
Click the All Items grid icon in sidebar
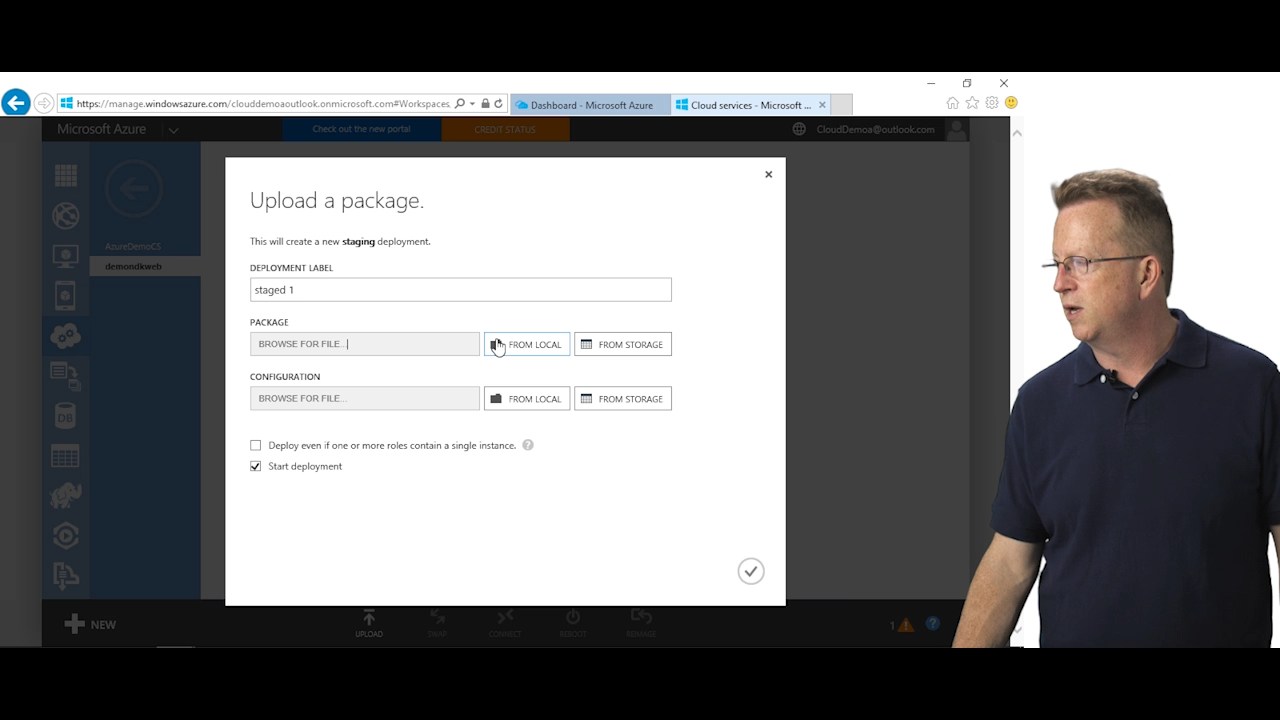(66, 176)
